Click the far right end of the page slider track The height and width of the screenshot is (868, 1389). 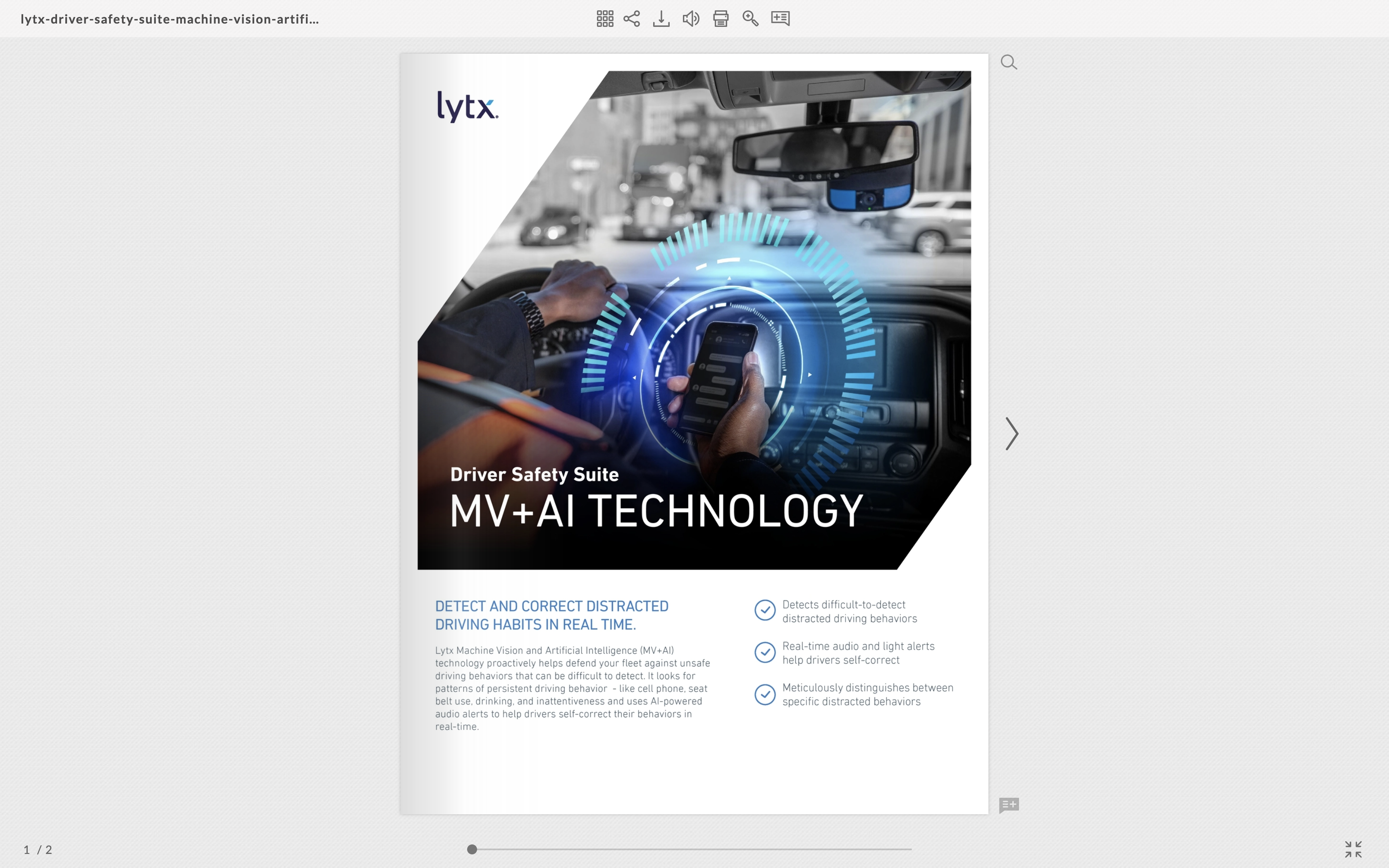[x=910, y=849]
